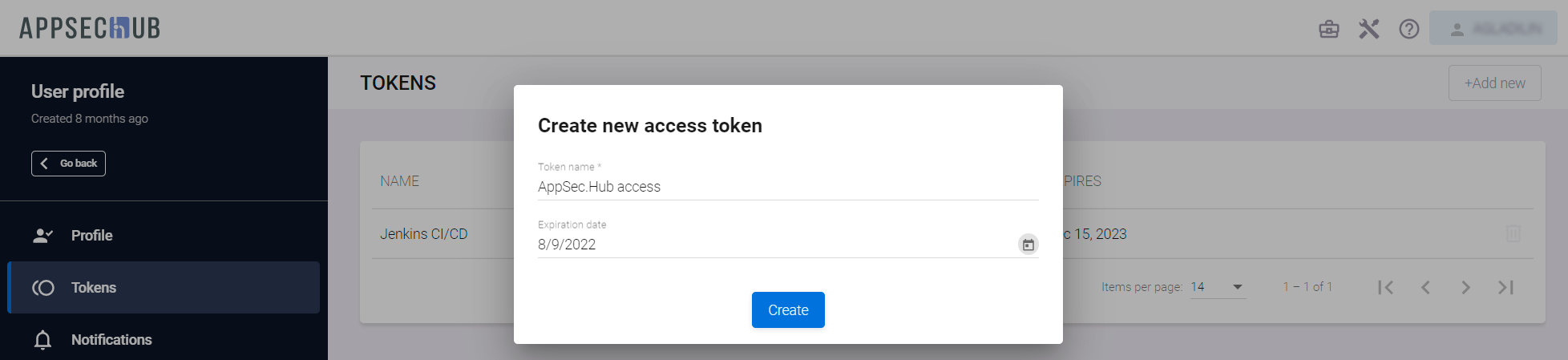Go to previous page of tokens
Viewport: 1568px width, 360px height.
coord(1425,287)
